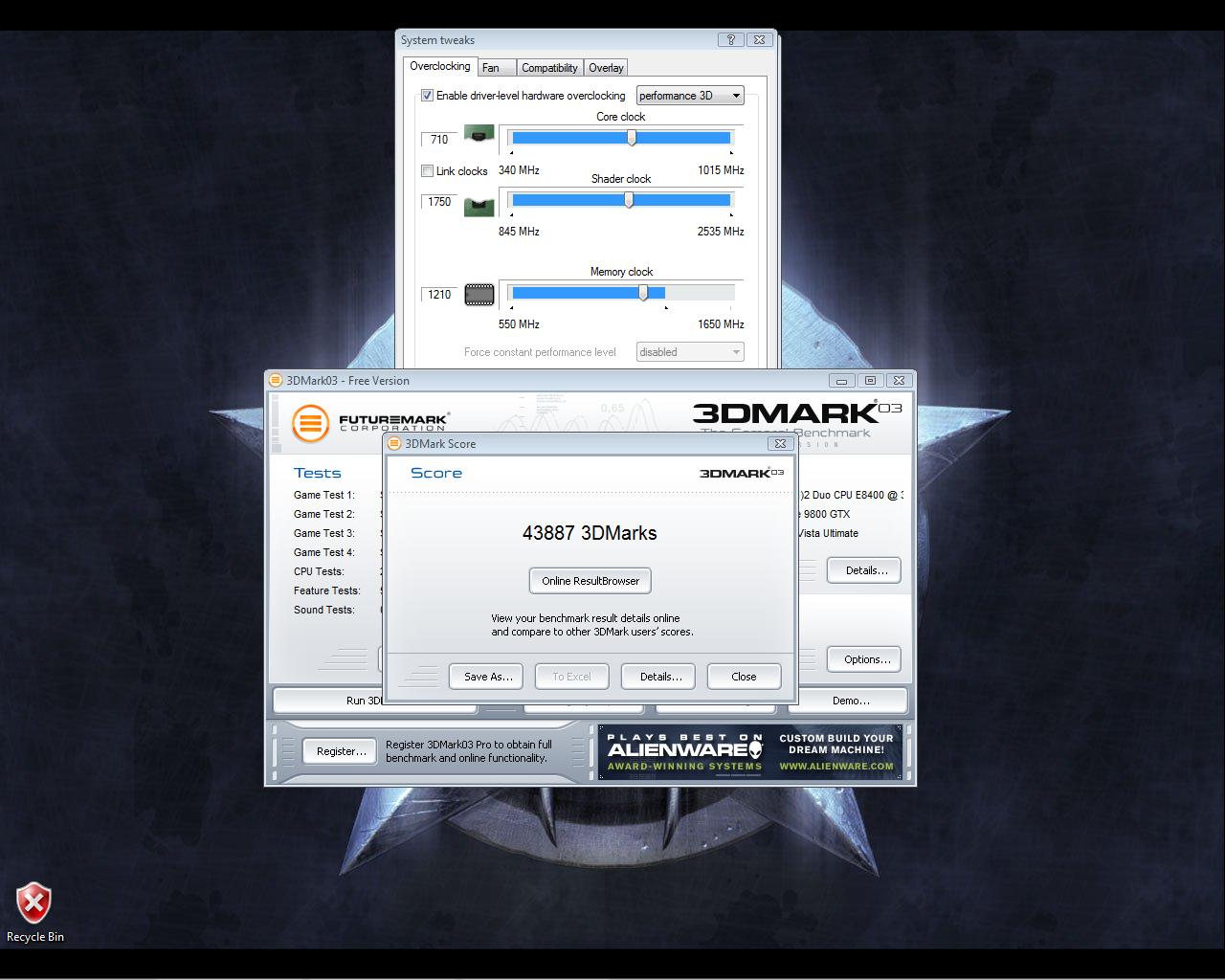Viewport: 1225px width, 980px height.
Task: Click the help button in System tweaks
Action: [x=730, y=39]
